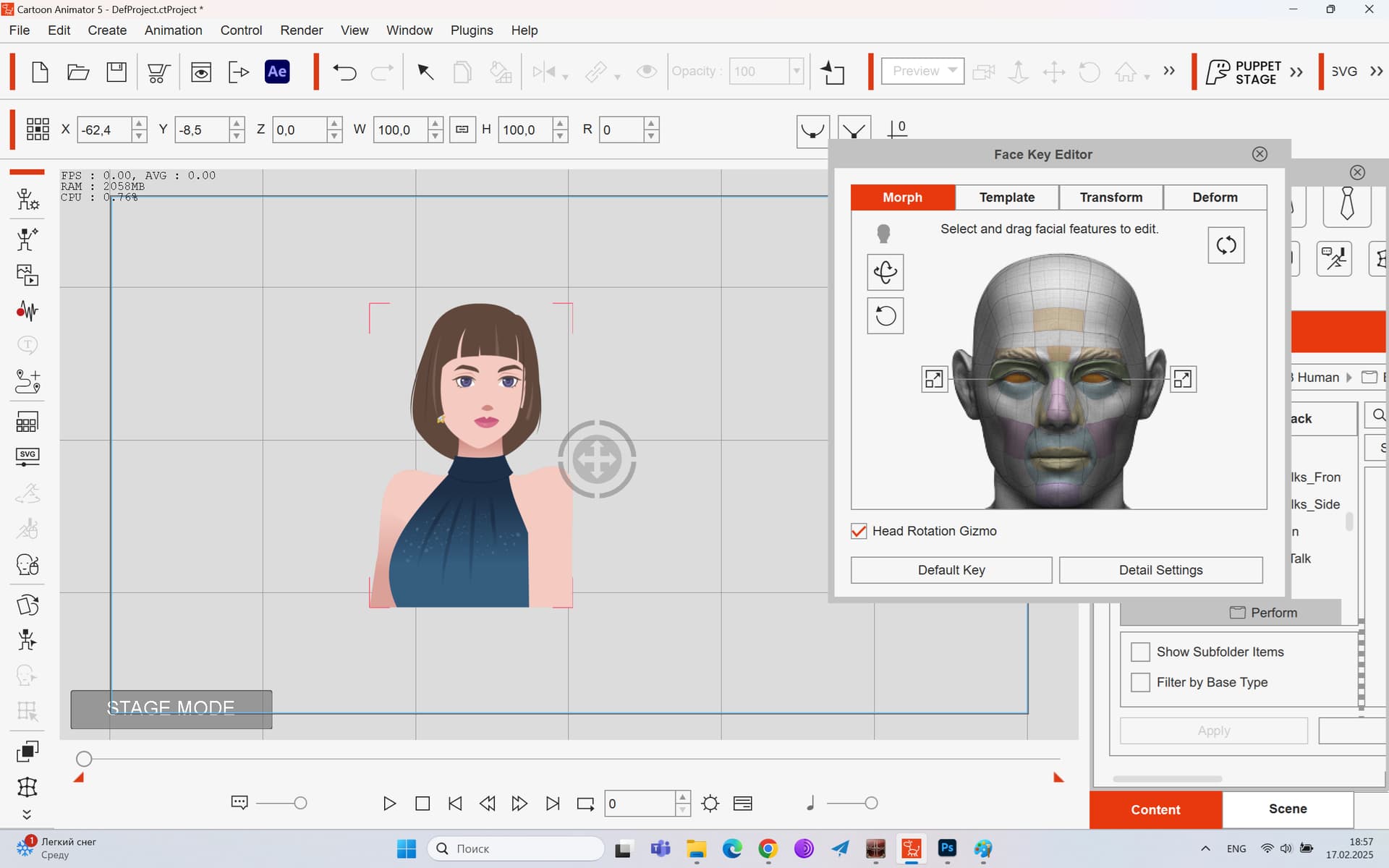
Task: Open project settings gear near timeline
Action: tap(710, 804)
